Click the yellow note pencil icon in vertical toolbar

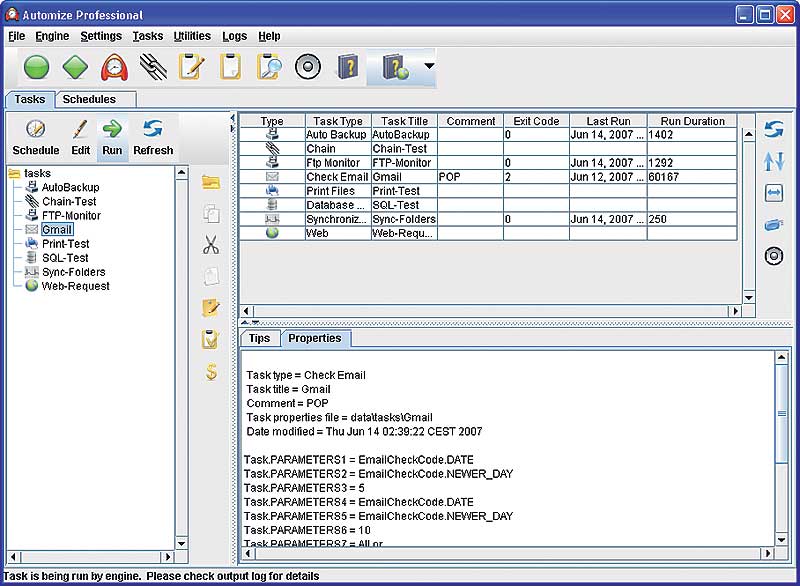(211, 308)
